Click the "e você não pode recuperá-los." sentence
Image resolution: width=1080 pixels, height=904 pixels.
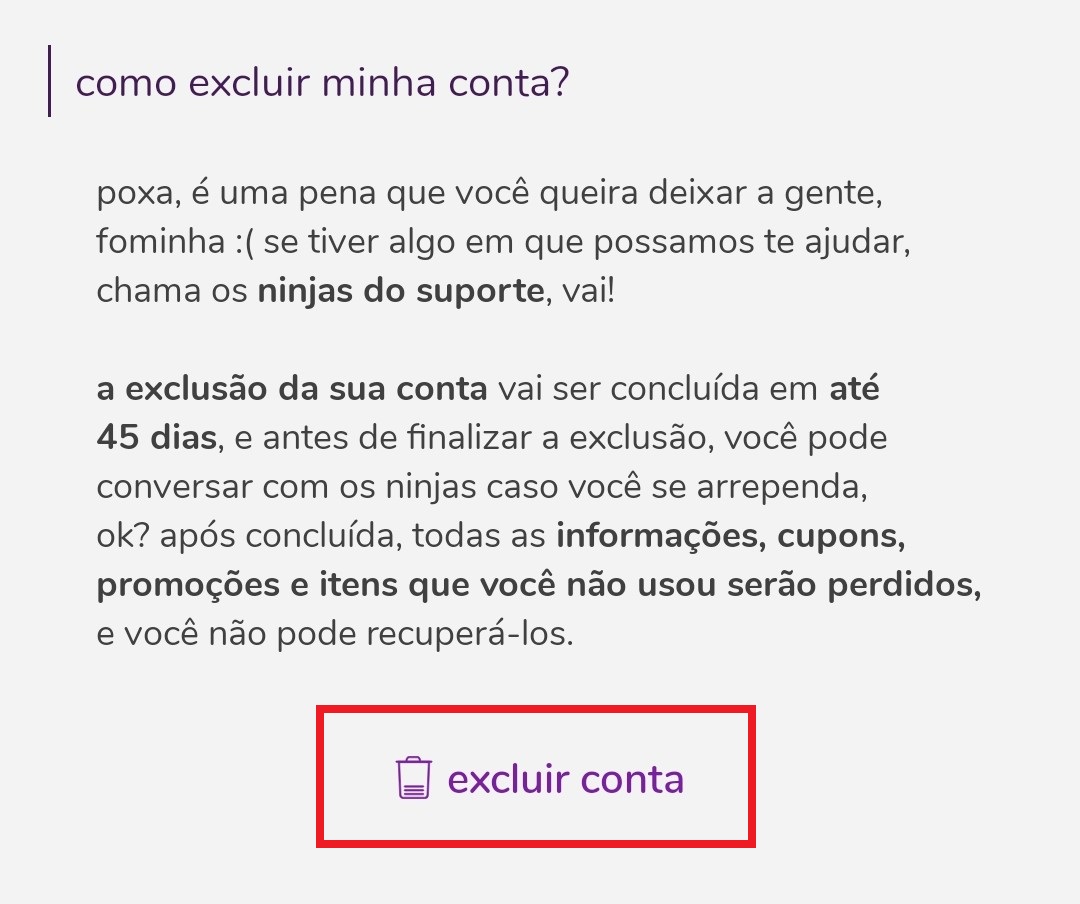coord(335,634)
